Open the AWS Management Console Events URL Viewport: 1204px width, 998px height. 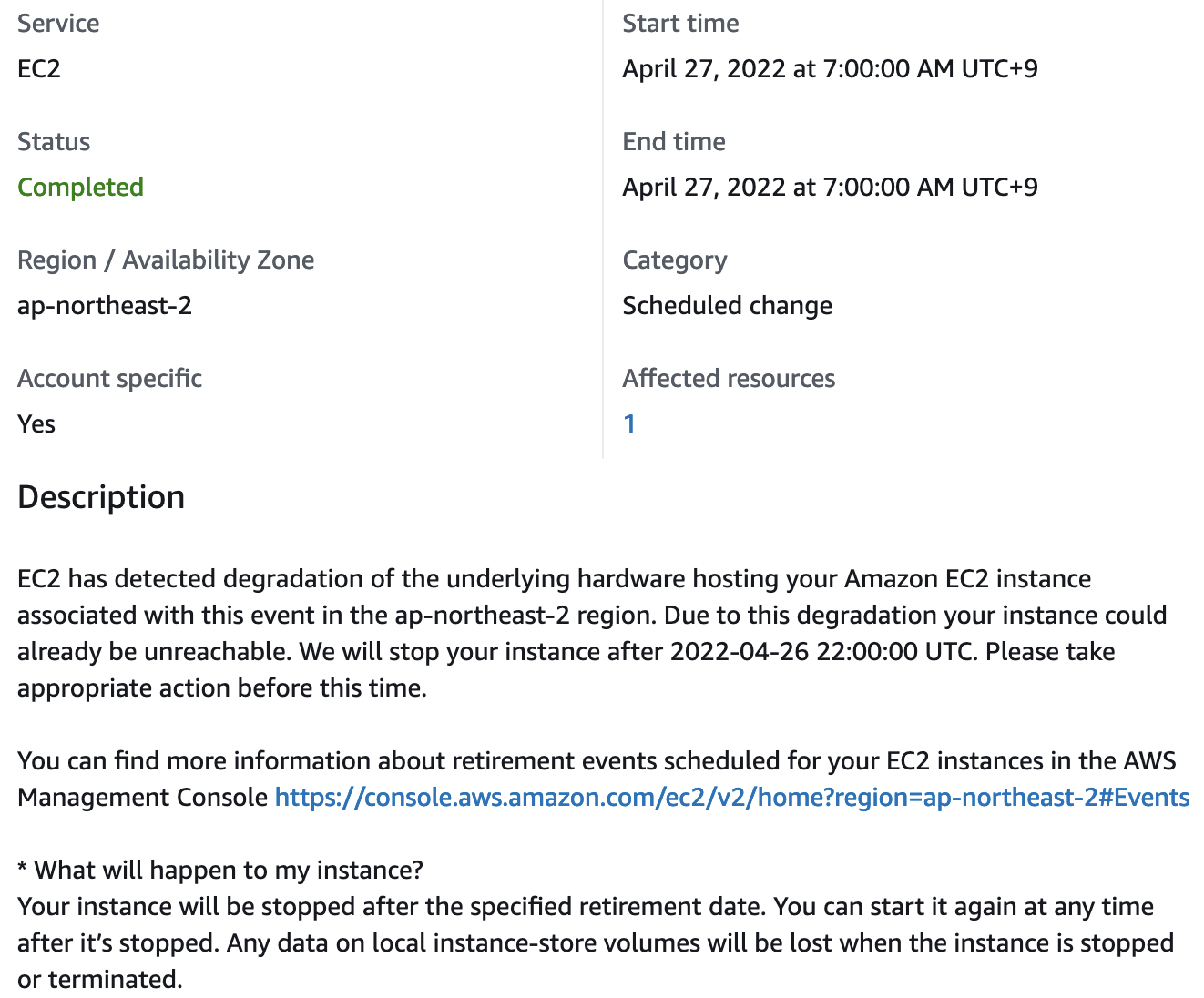click(x=732, y=798)
